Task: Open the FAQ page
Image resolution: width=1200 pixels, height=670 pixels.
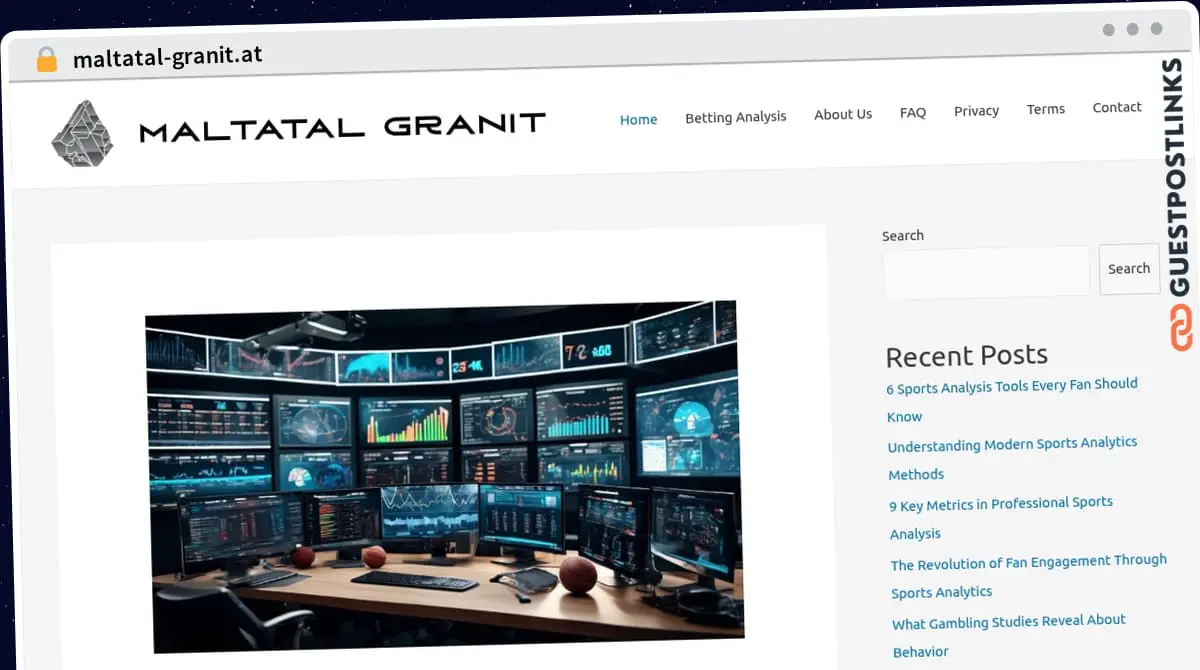Action: [912, 112]
